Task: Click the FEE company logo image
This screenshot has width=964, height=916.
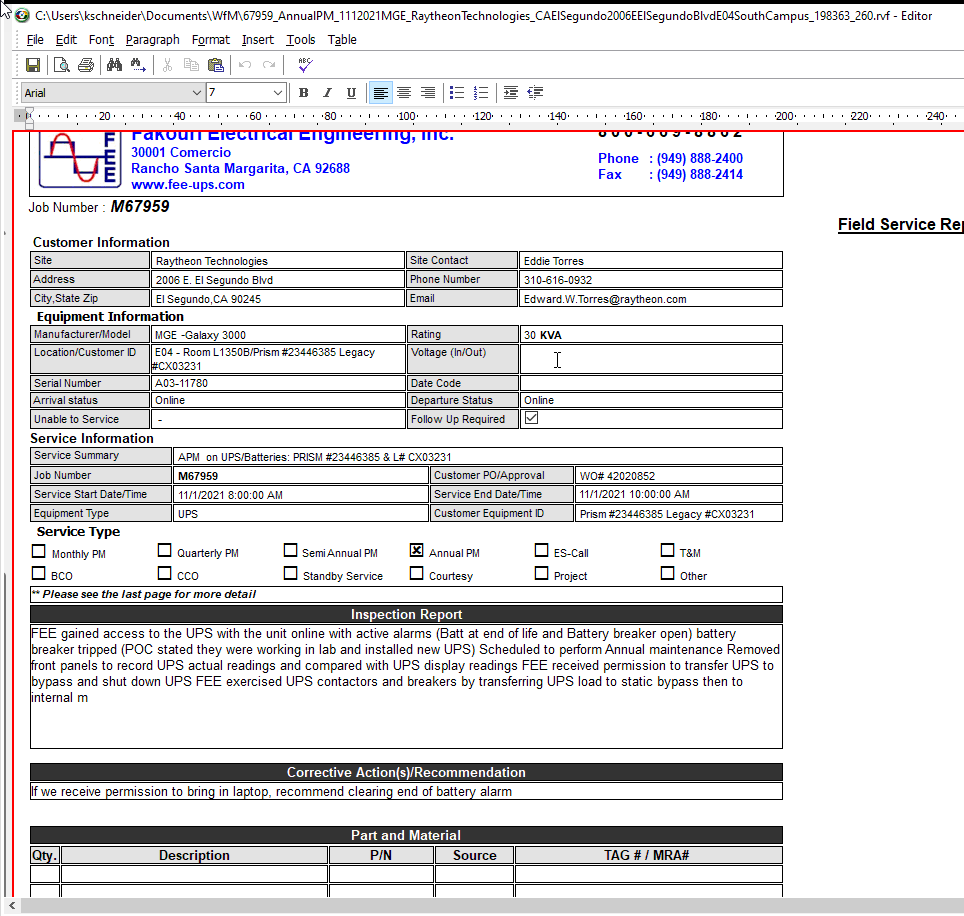Action: pyautogui.click(x=78, y=159)
